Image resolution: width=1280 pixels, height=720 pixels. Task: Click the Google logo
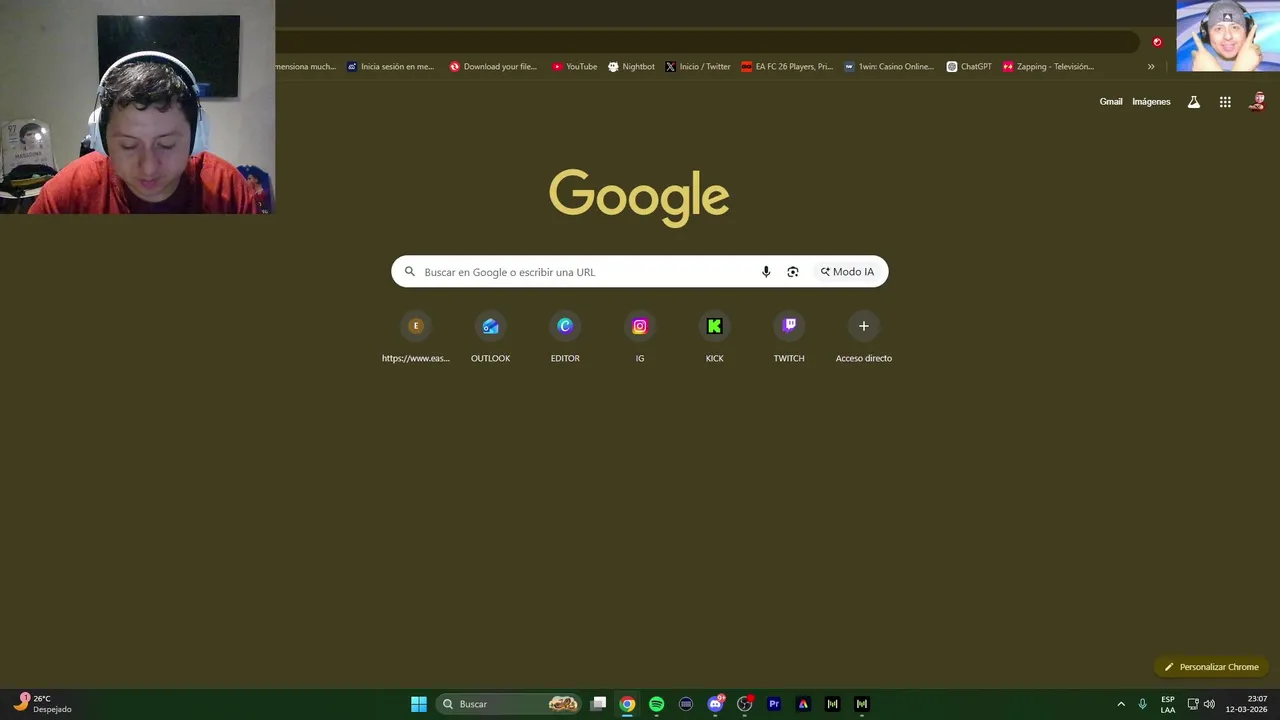click(x=639, y=196)
